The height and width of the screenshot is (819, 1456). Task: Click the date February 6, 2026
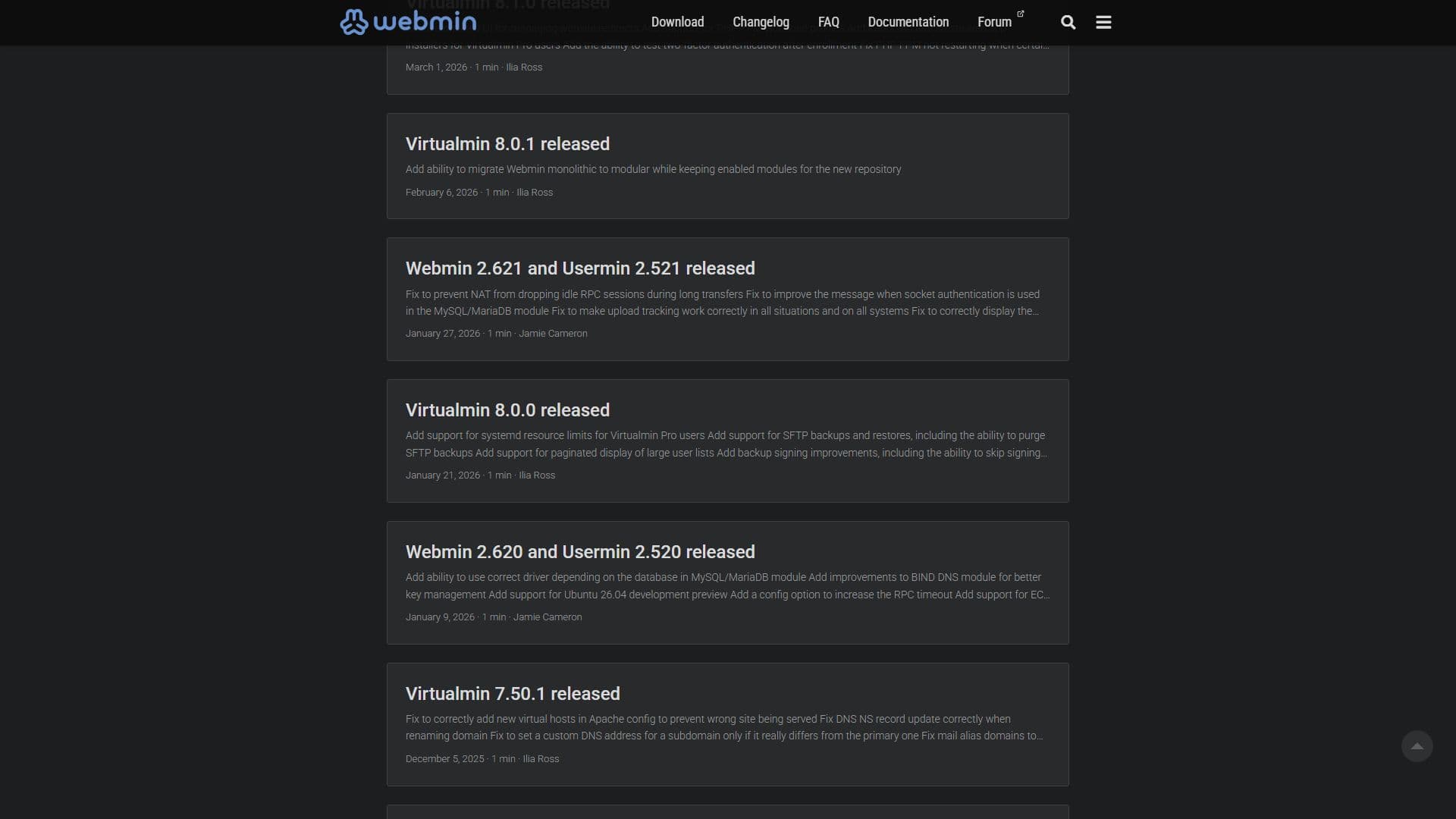pos(441,193)
